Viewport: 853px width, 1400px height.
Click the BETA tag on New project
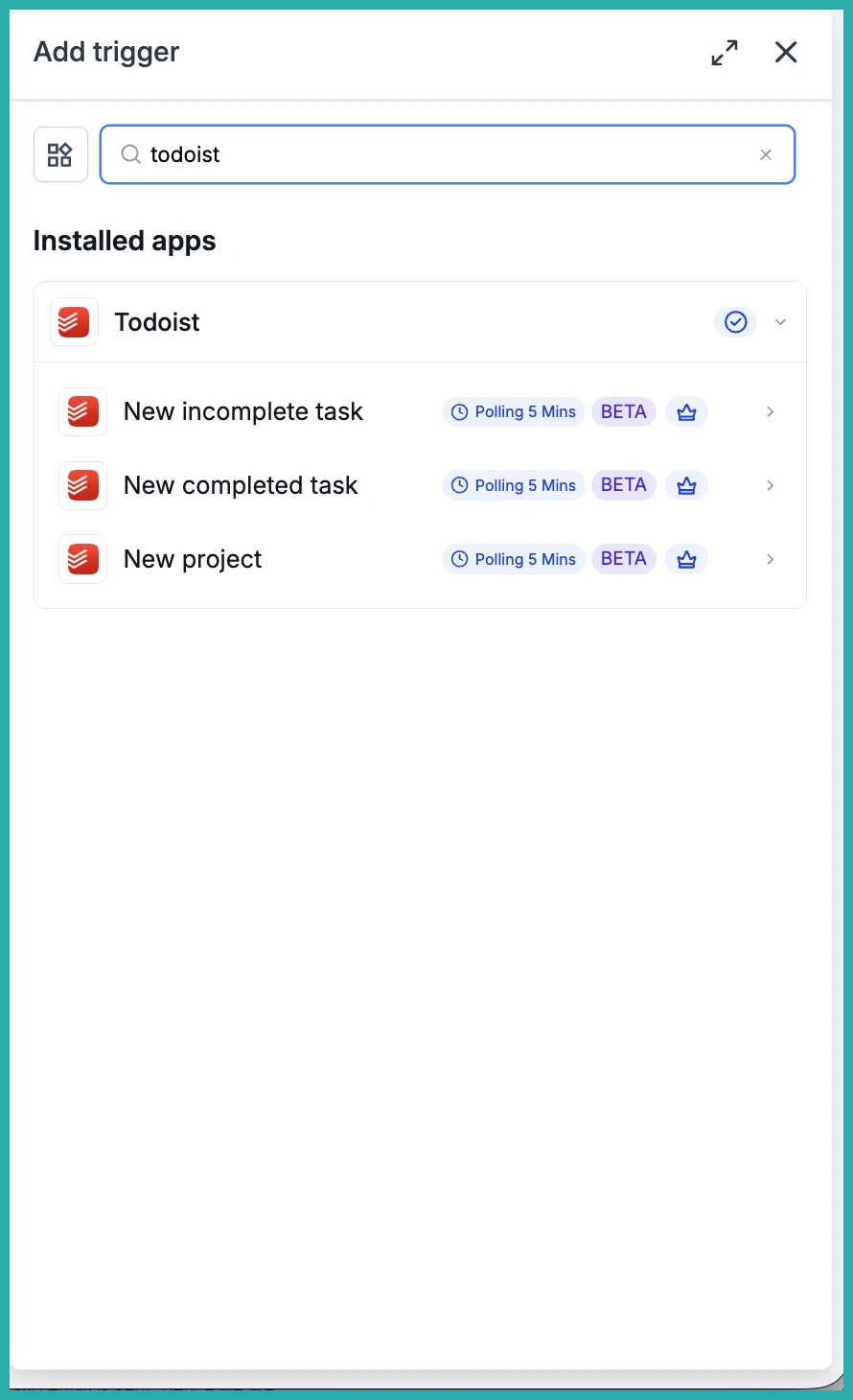point(624,559)
